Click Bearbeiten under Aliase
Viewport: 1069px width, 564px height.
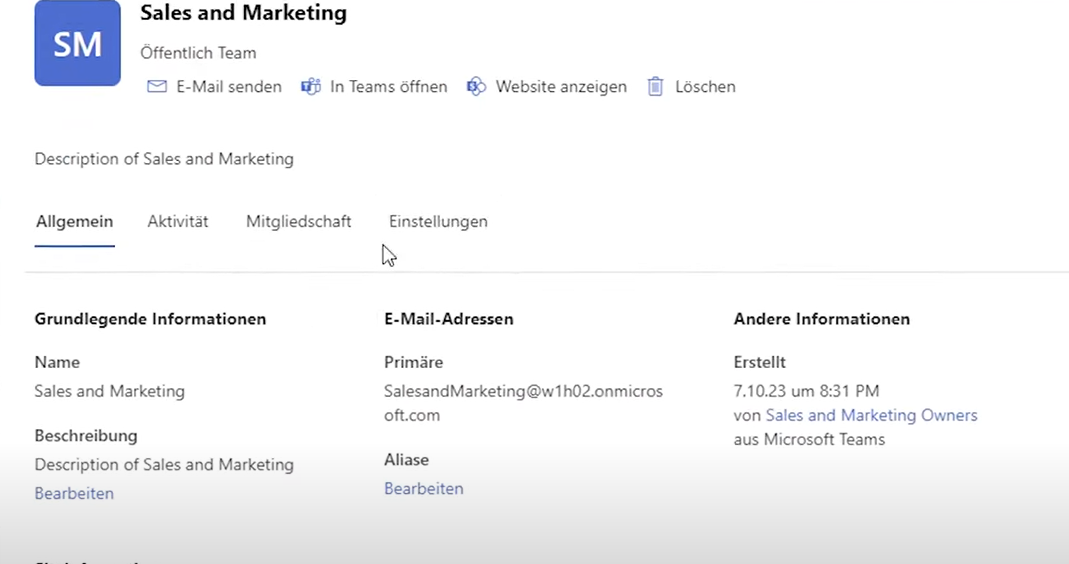coord(423,488)
